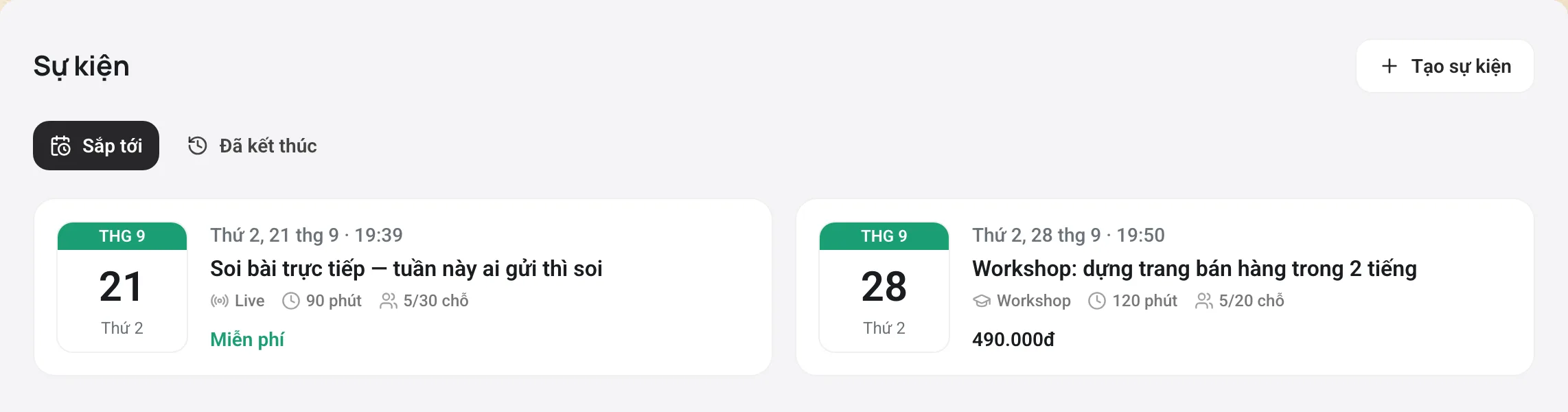Screen dimensions: 1568x412
Task: Click the graduation cap Workshop icon
Action: [x=982, y=301]
